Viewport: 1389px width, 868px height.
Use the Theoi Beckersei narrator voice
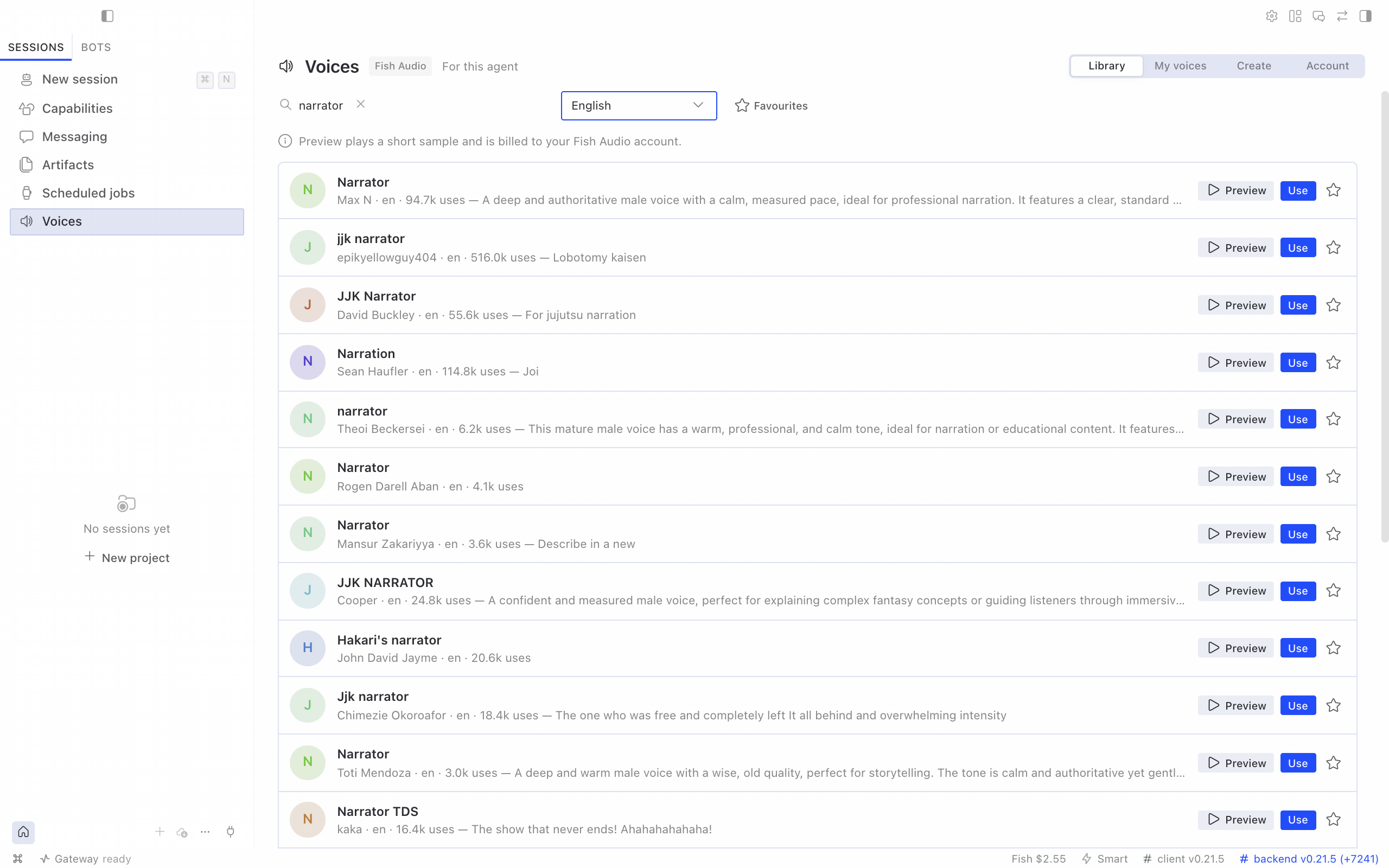(1298, 419)
